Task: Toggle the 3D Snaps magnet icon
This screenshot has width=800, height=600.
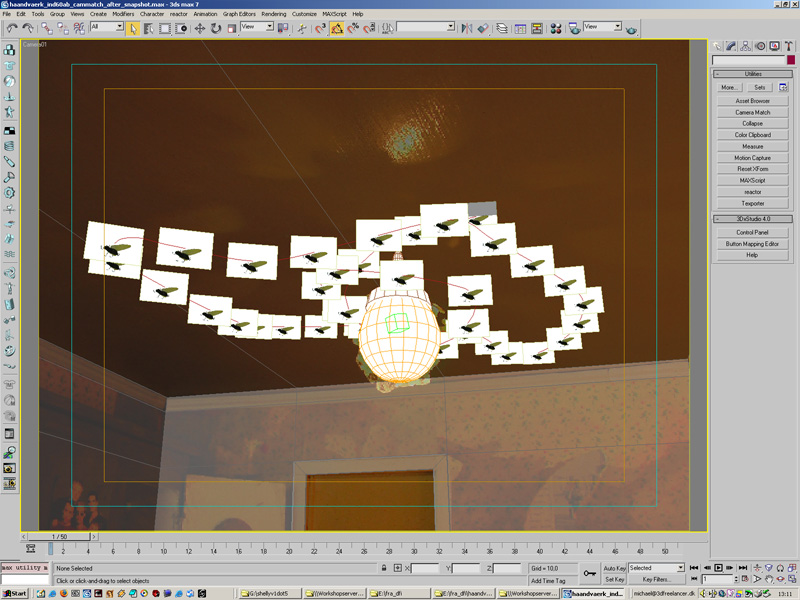Action: coord(321,29)
